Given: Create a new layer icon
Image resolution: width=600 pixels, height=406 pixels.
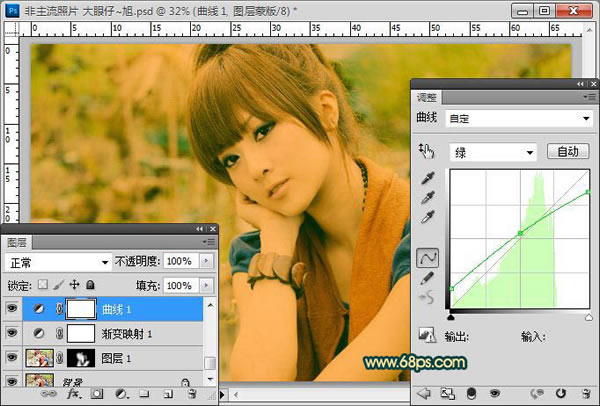Looking at the screenshot, I should pyautogui.click(x=168, y=393).
